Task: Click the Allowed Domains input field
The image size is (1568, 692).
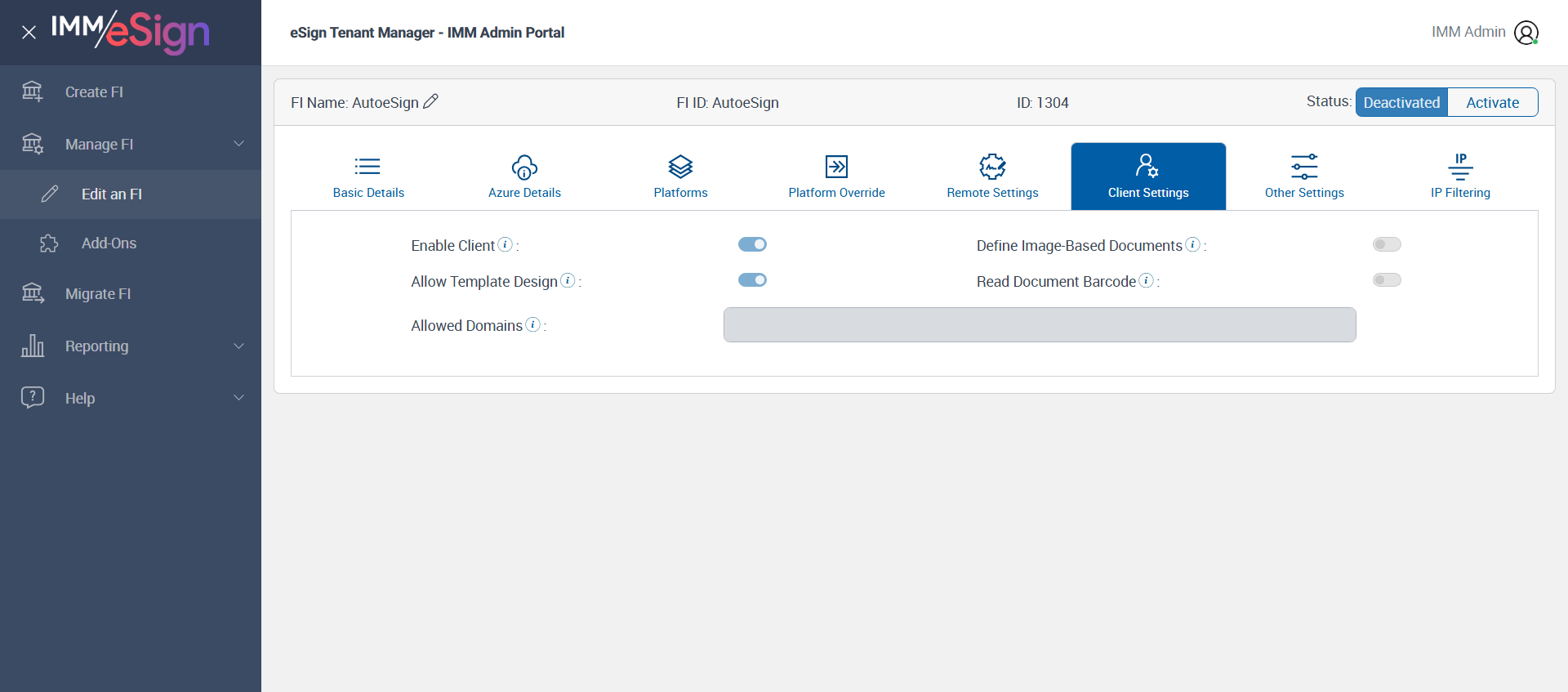Action: pyautogui.click(x=1040, y=324)
